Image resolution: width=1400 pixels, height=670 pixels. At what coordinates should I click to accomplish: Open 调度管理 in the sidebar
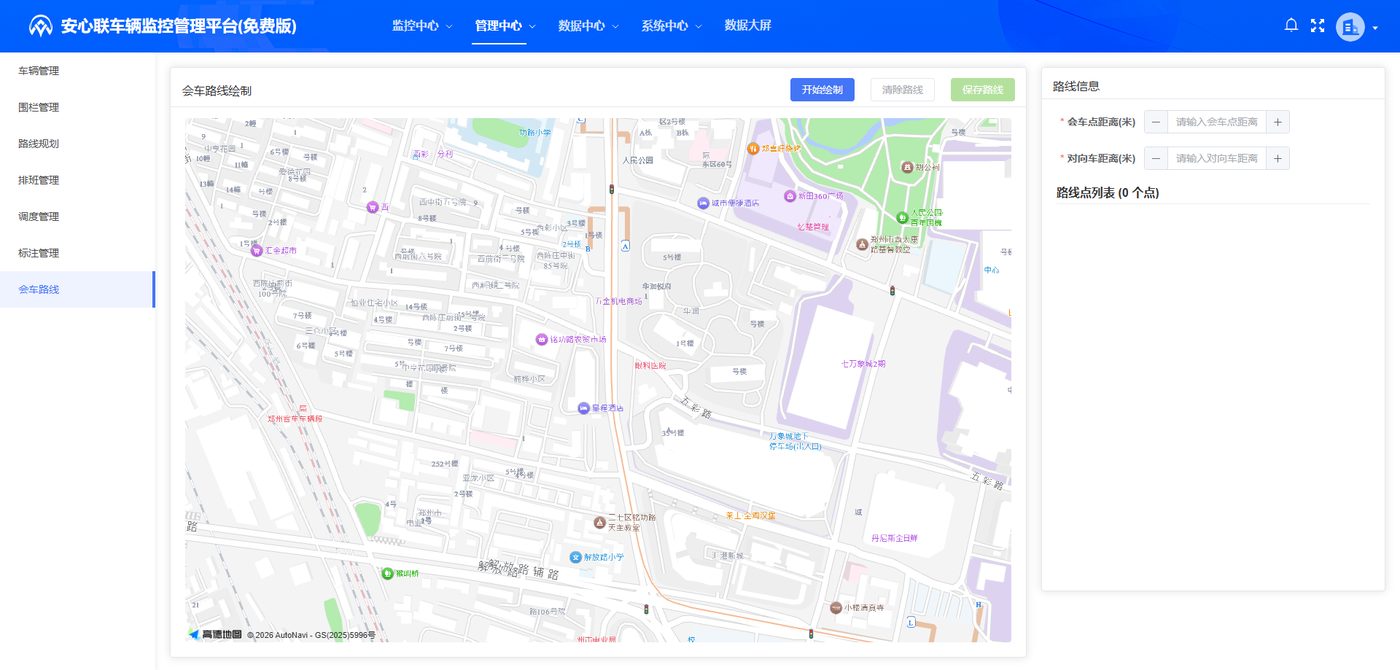coord(77,216)
